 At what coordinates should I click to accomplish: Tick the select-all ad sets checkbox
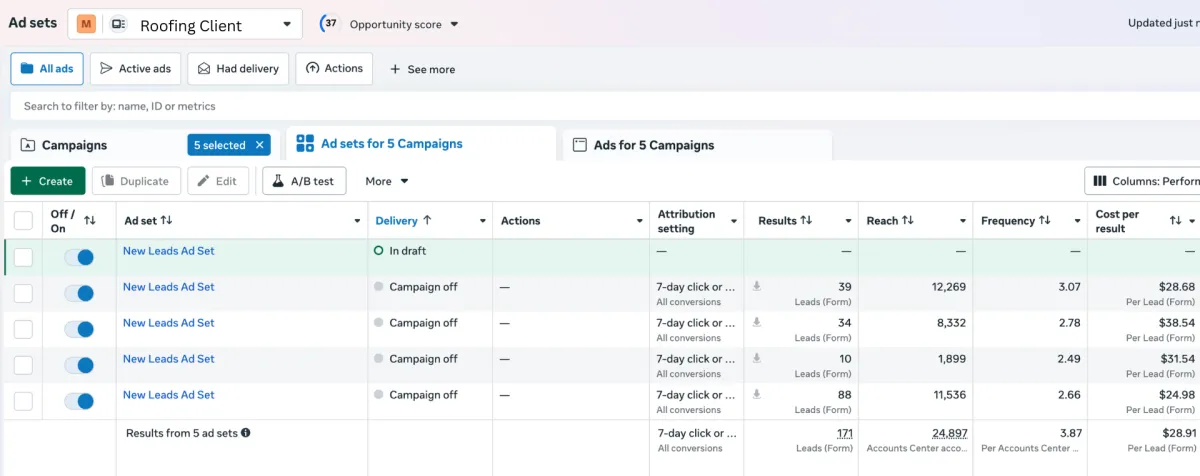[23, 221]
